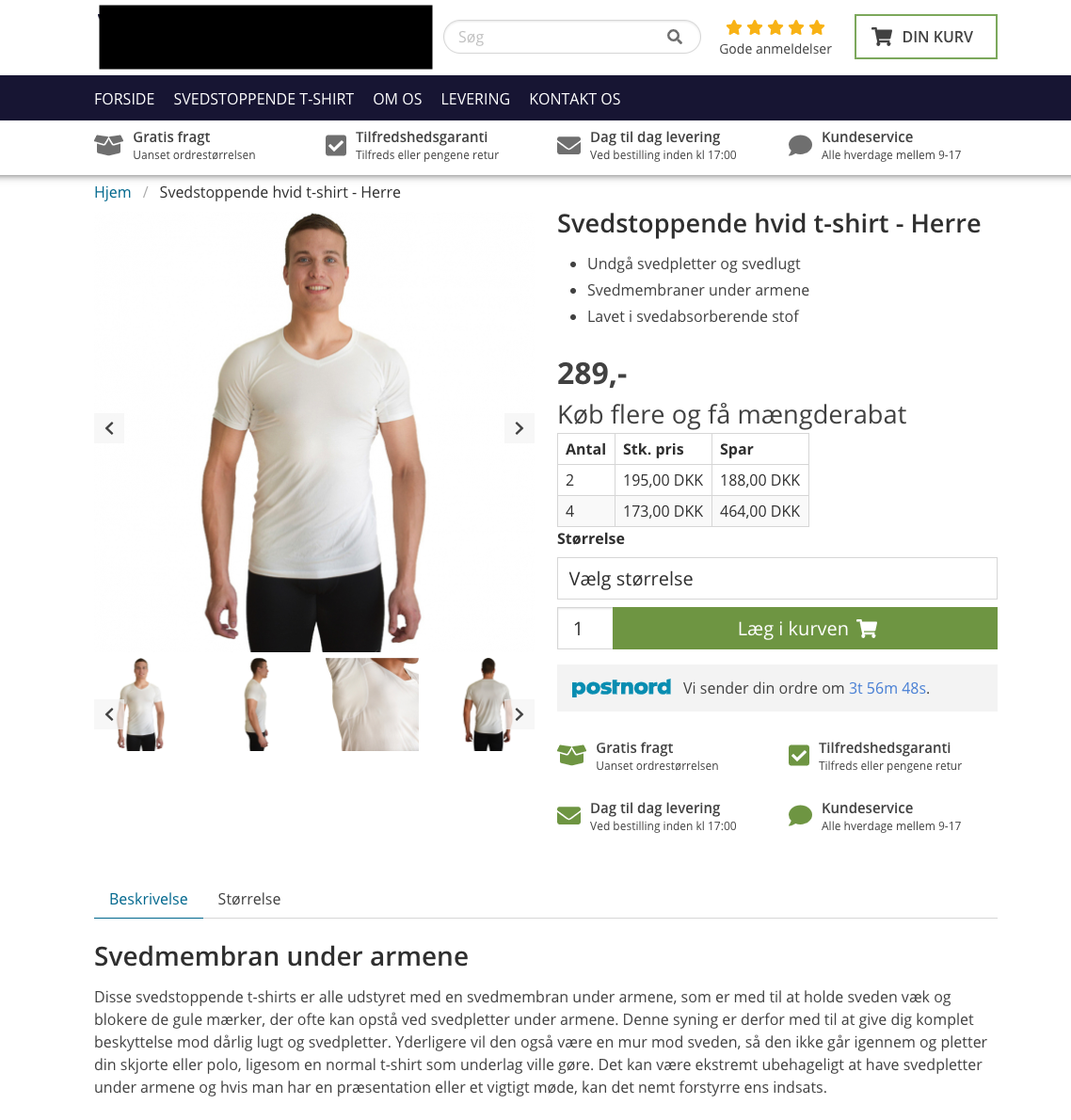
Task: Select the armpit close-up thumbnail
Action: (373, 704)
